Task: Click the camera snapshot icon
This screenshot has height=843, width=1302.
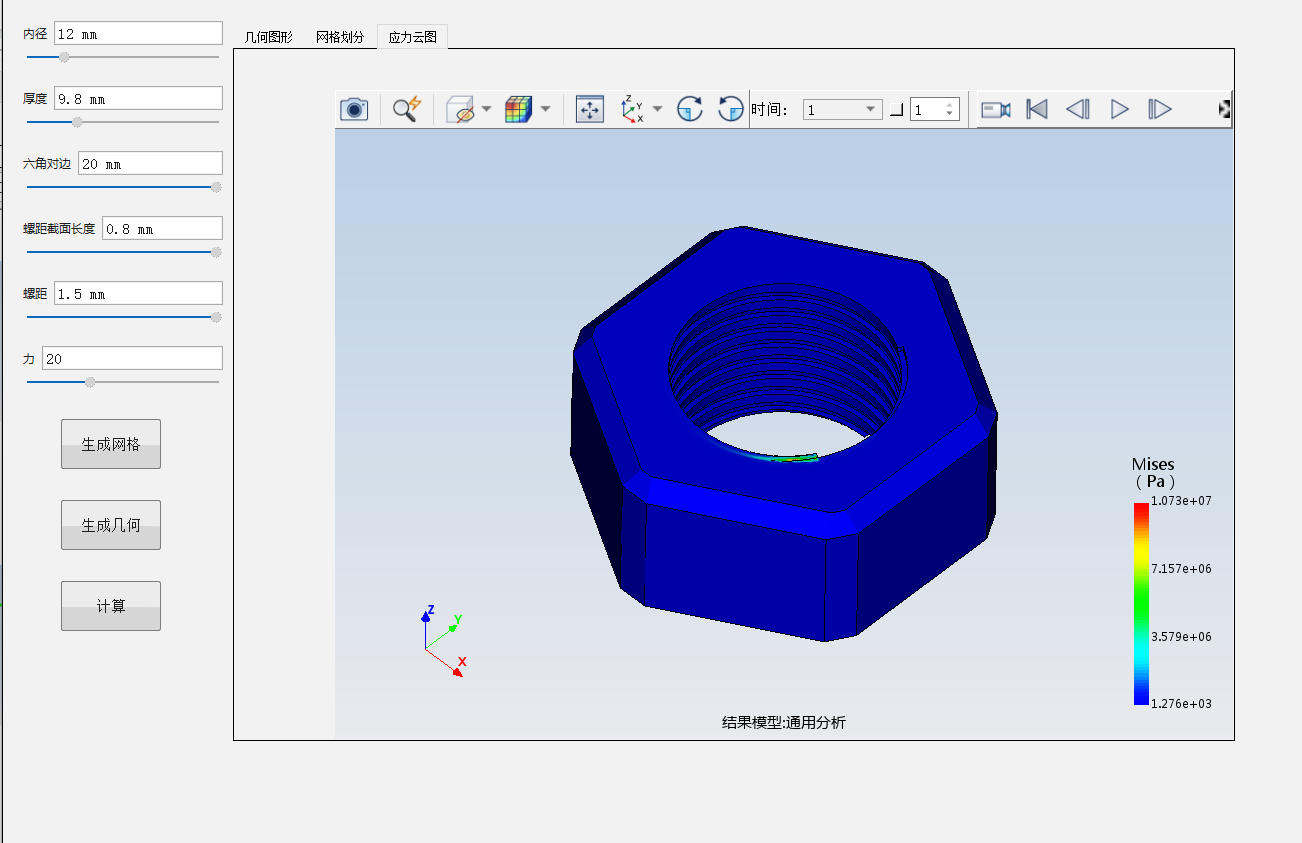Action: pos(354,109)
